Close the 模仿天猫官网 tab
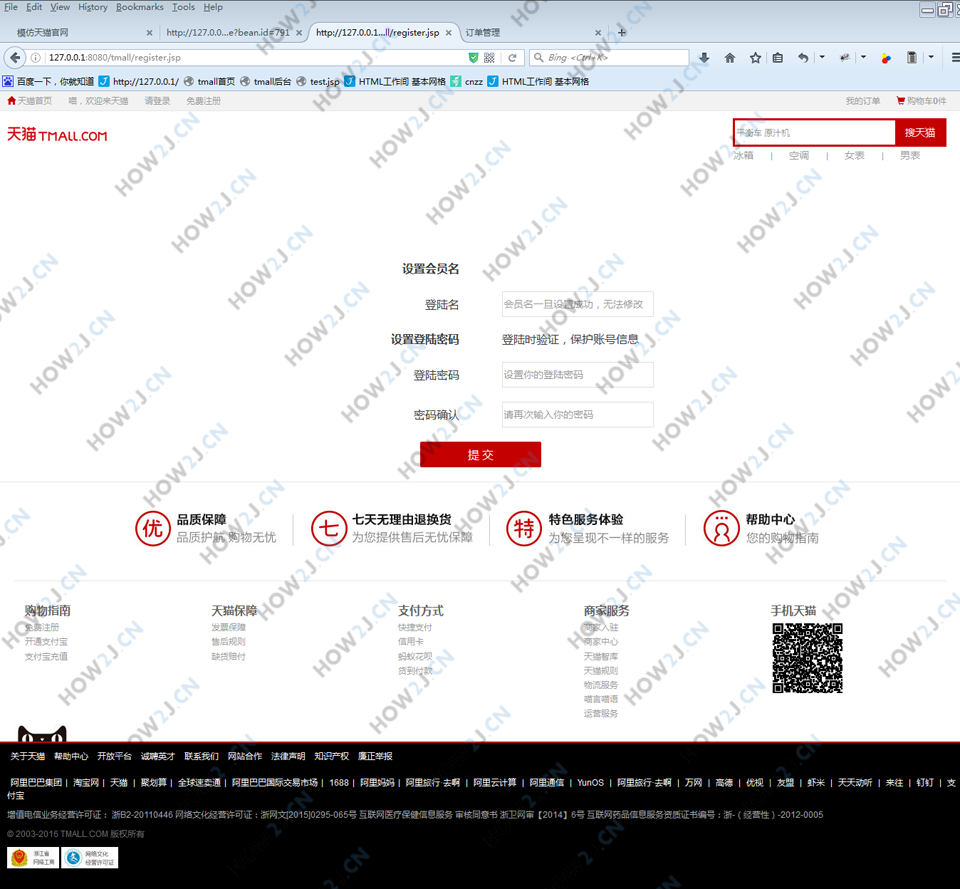The width and height of the screenshot is (960, 889). pyautogui.click(x=149, y=33)
